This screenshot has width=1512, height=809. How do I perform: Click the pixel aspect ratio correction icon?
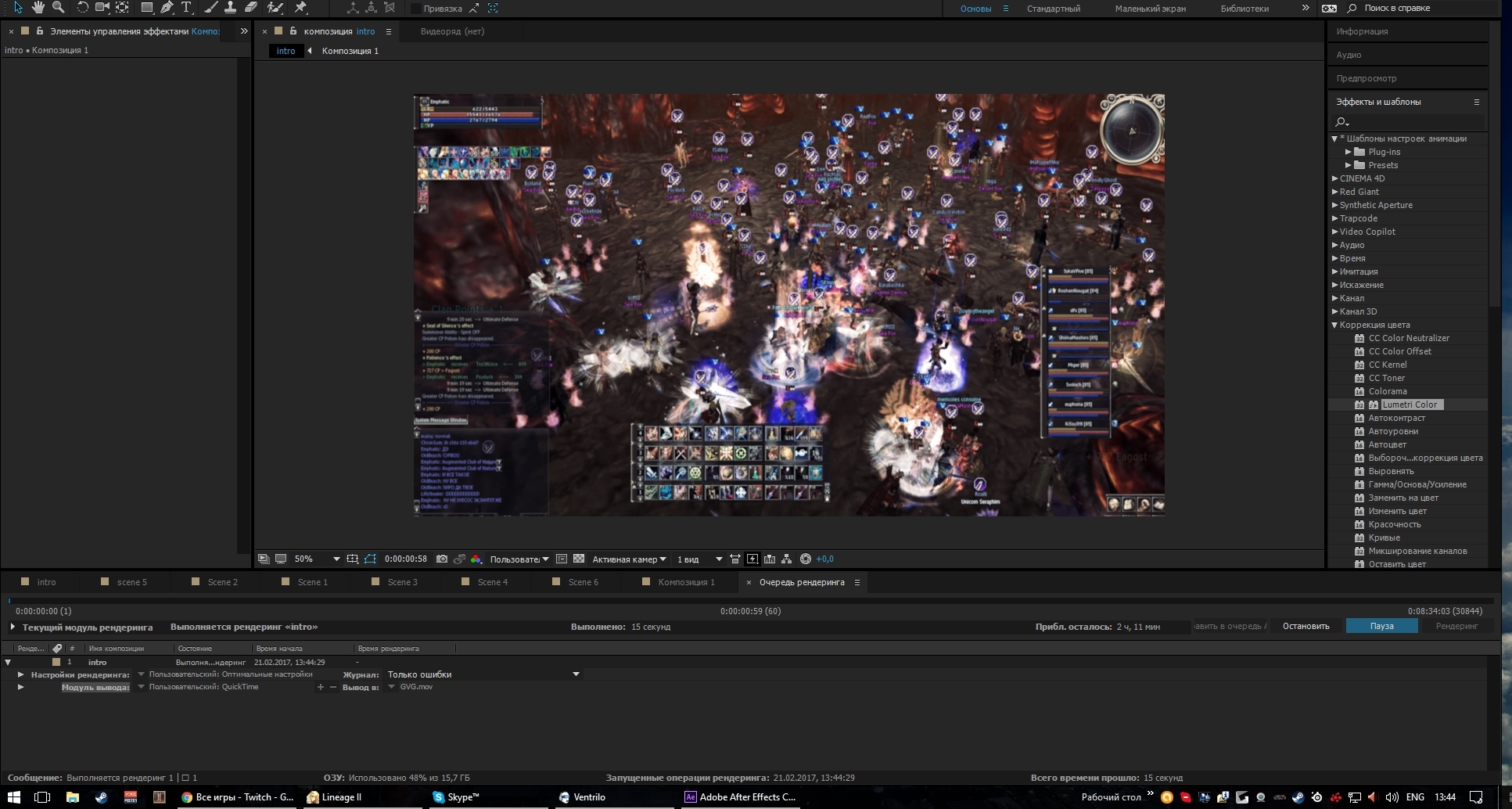(735, 559)
